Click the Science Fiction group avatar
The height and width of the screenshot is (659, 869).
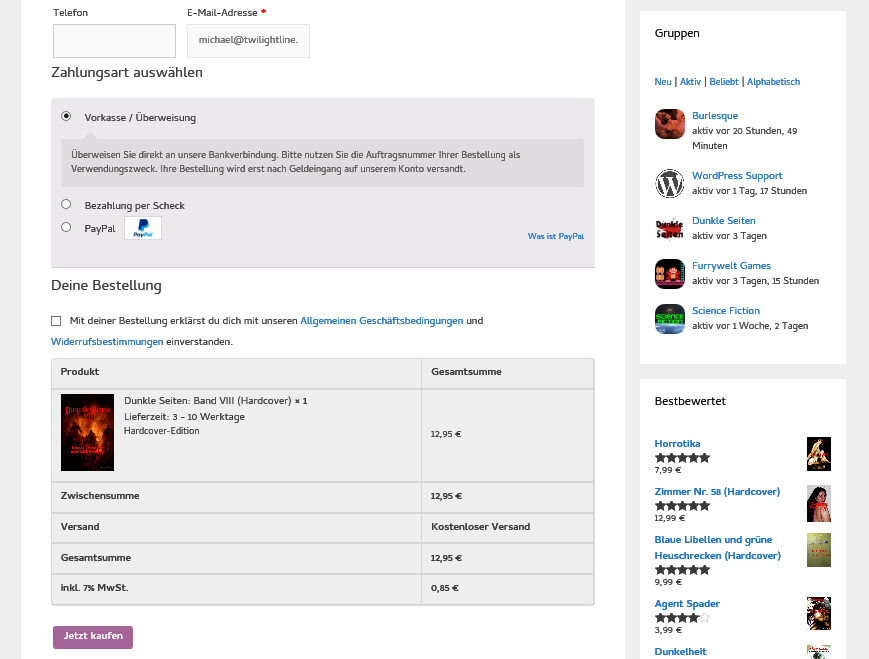pos(669,319)
